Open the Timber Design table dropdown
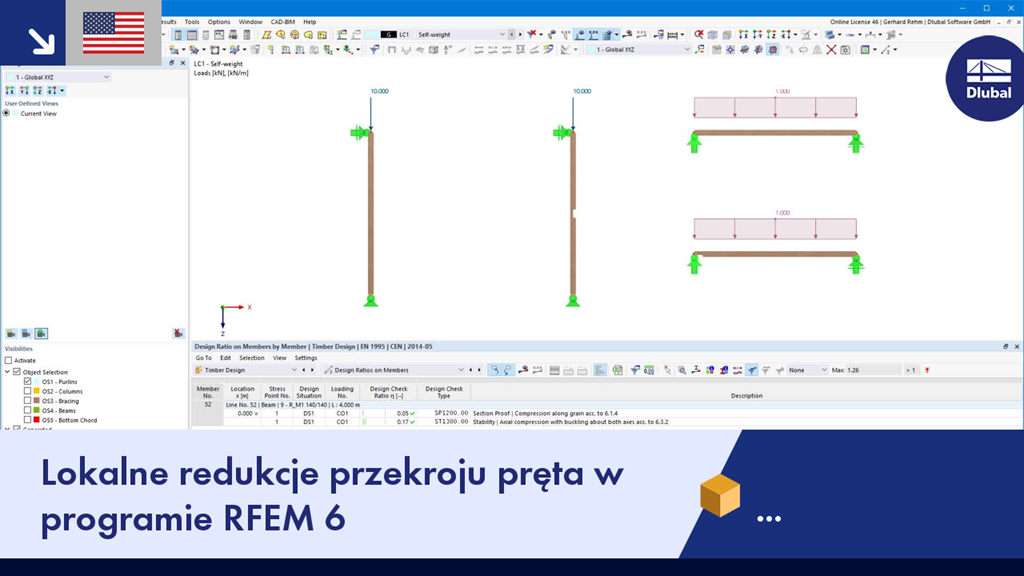 [294, 370]
